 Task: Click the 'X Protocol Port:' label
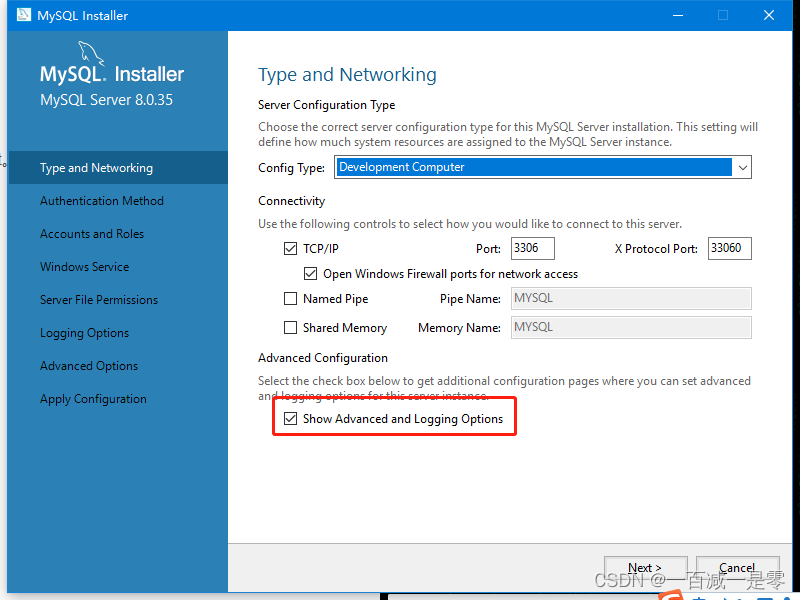coord(656,249)
